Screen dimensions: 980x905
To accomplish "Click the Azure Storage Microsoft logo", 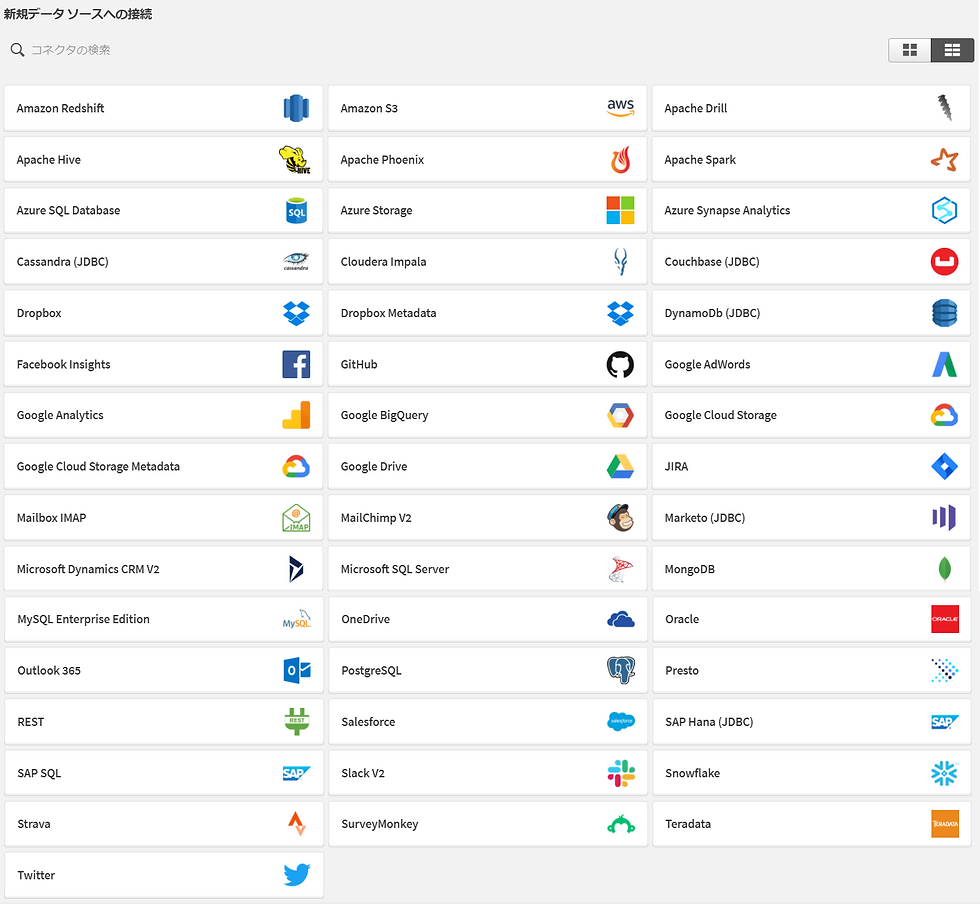I will (x=621, y=211).
